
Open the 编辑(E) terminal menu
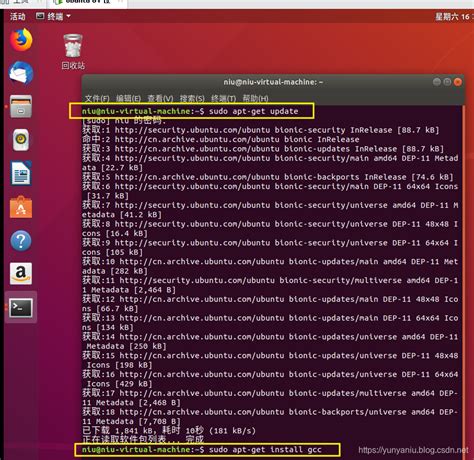tap(128, 98)
